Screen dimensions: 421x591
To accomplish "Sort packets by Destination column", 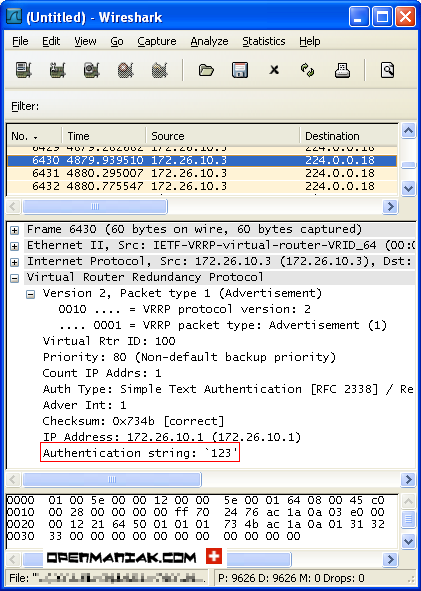I will click(x=349, y=136).
